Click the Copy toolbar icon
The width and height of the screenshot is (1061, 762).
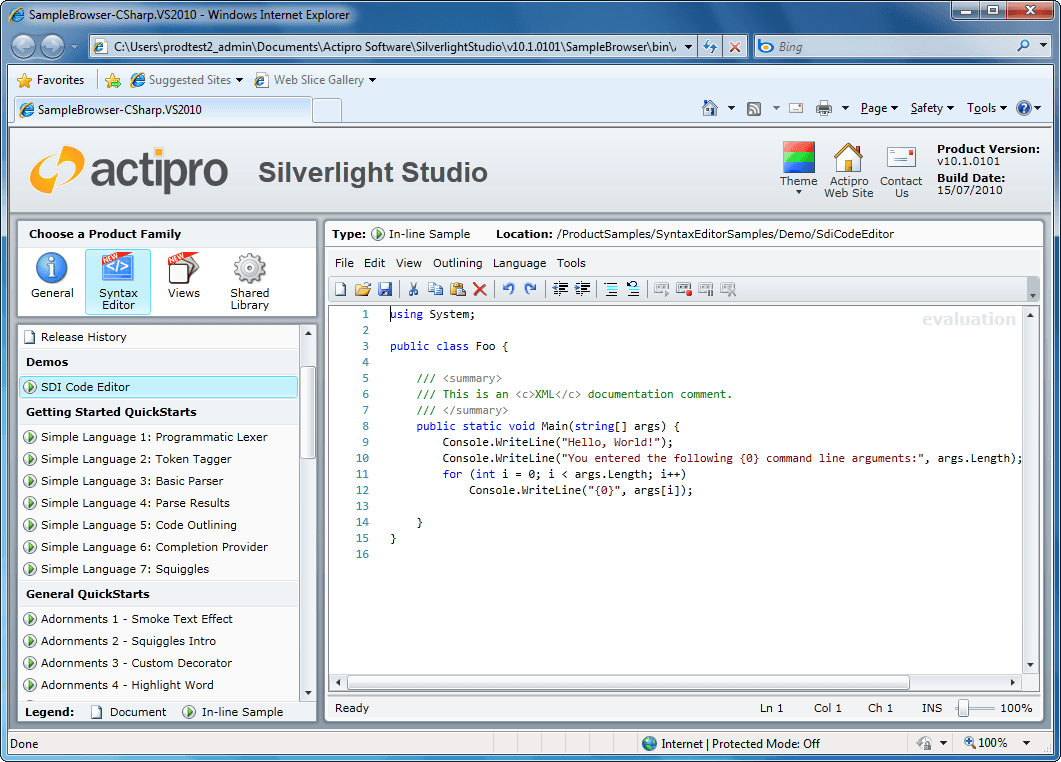pos(435,290)
